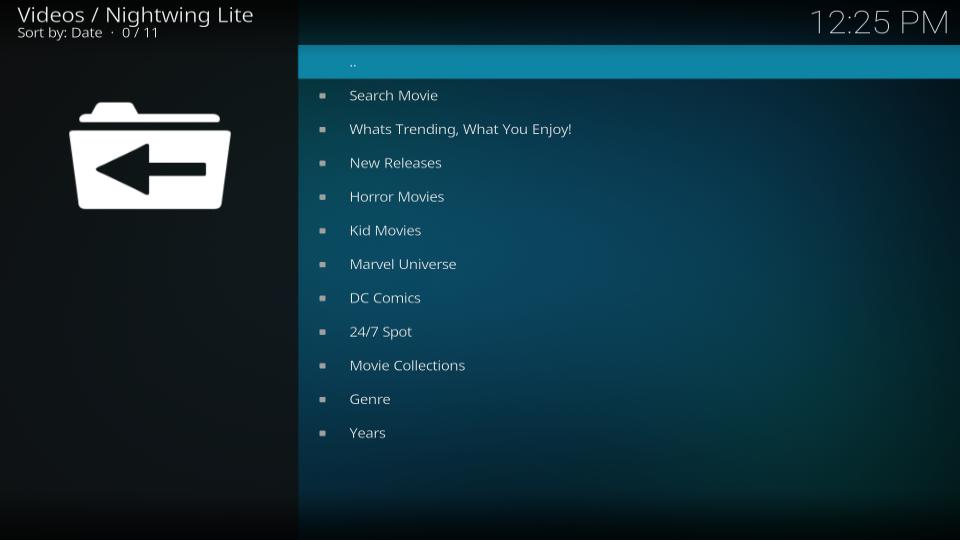Viewport: 960px width, 540px height.
Task: Open the Kid Movies category
Action: (629, 230)
